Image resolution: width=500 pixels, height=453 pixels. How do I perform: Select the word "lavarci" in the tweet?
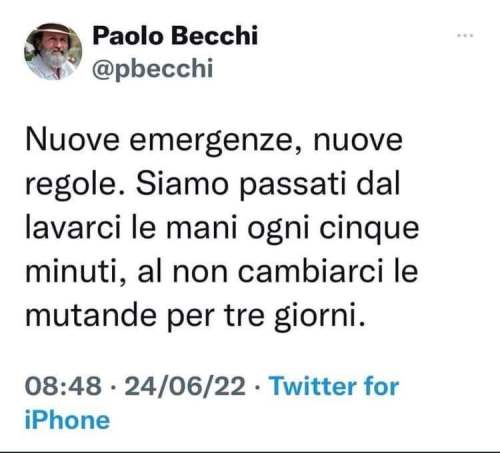click(73, 228)
